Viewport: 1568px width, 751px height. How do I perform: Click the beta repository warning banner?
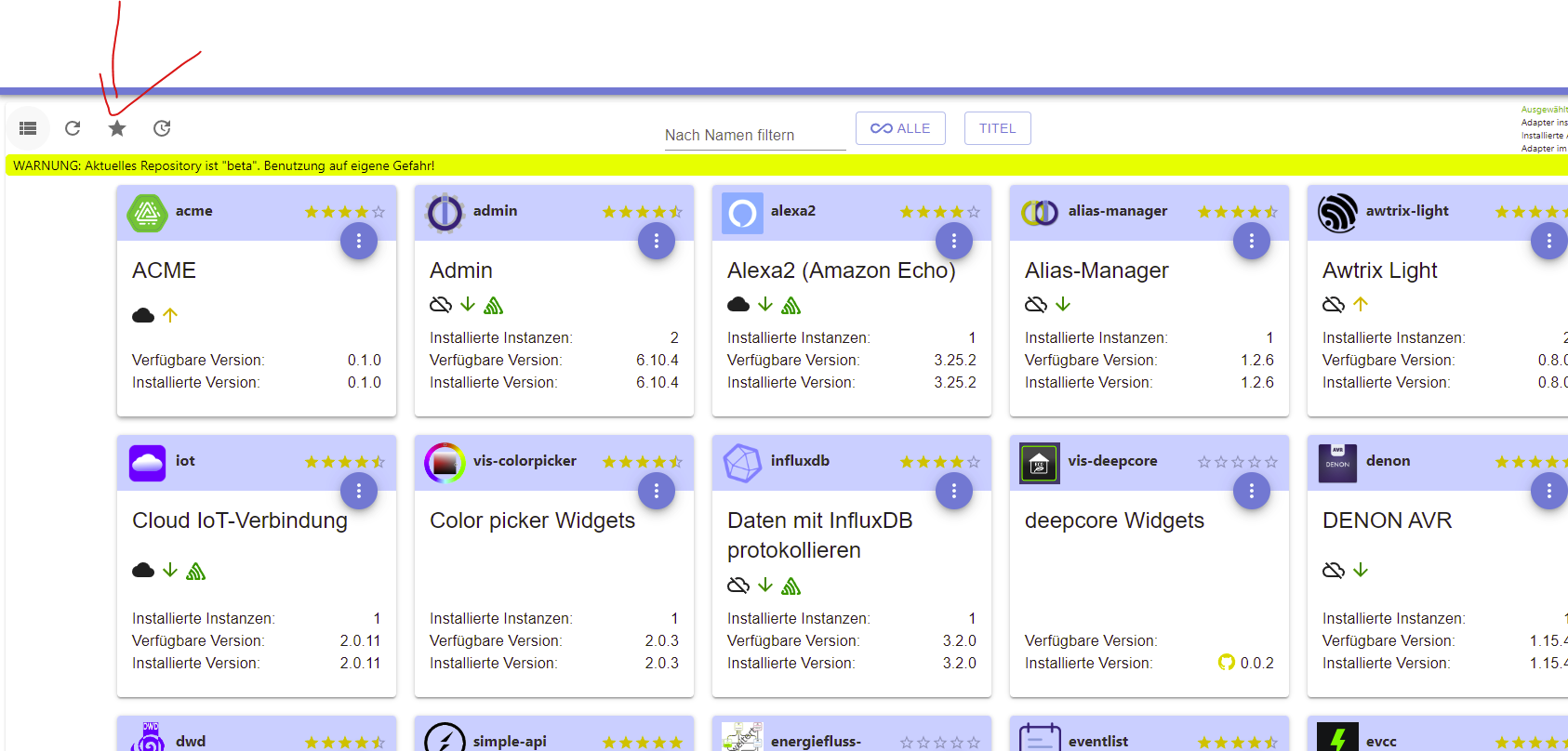click(x=787, y=165)
